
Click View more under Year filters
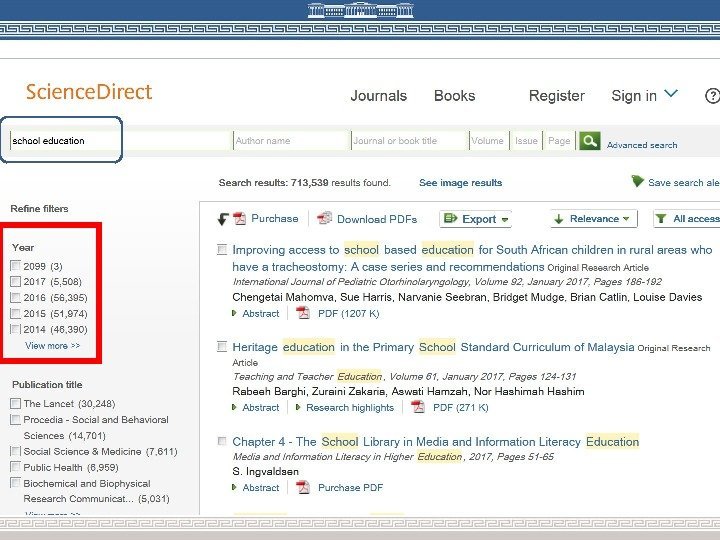[x=52, y=345]
